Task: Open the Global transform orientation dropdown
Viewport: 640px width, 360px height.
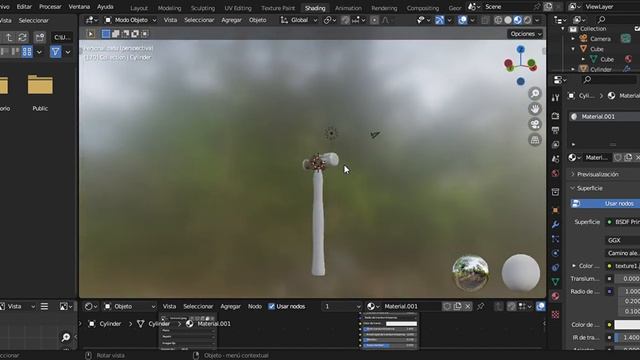Action: (x=299, y=20)
